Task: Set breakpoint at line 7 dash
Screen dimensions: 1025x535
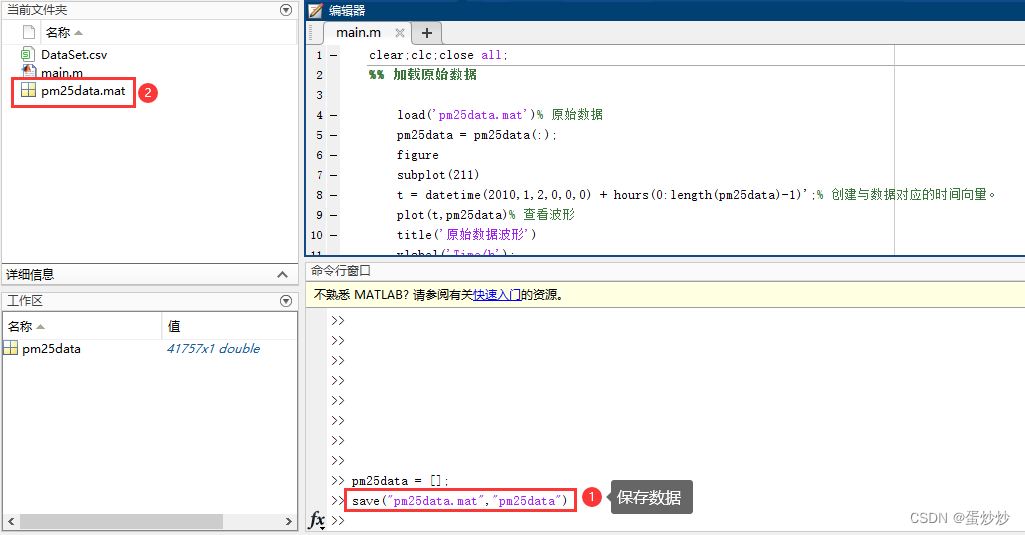Action: pos(333,175)
